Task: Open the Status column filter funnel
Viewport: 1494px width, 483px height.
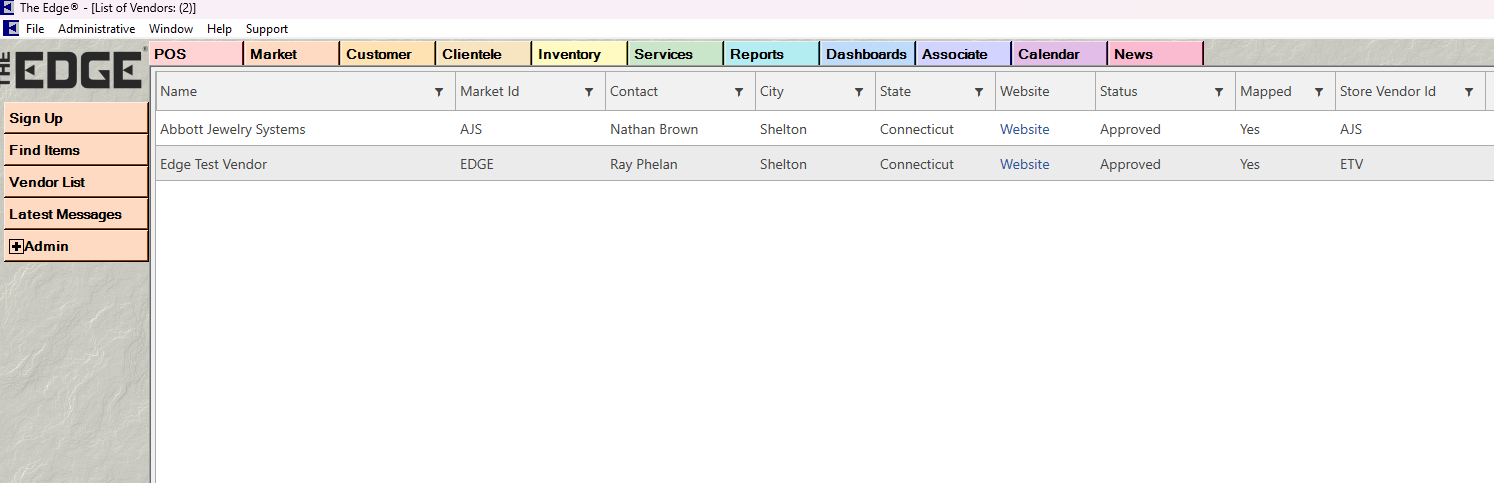Action: 1219,92
